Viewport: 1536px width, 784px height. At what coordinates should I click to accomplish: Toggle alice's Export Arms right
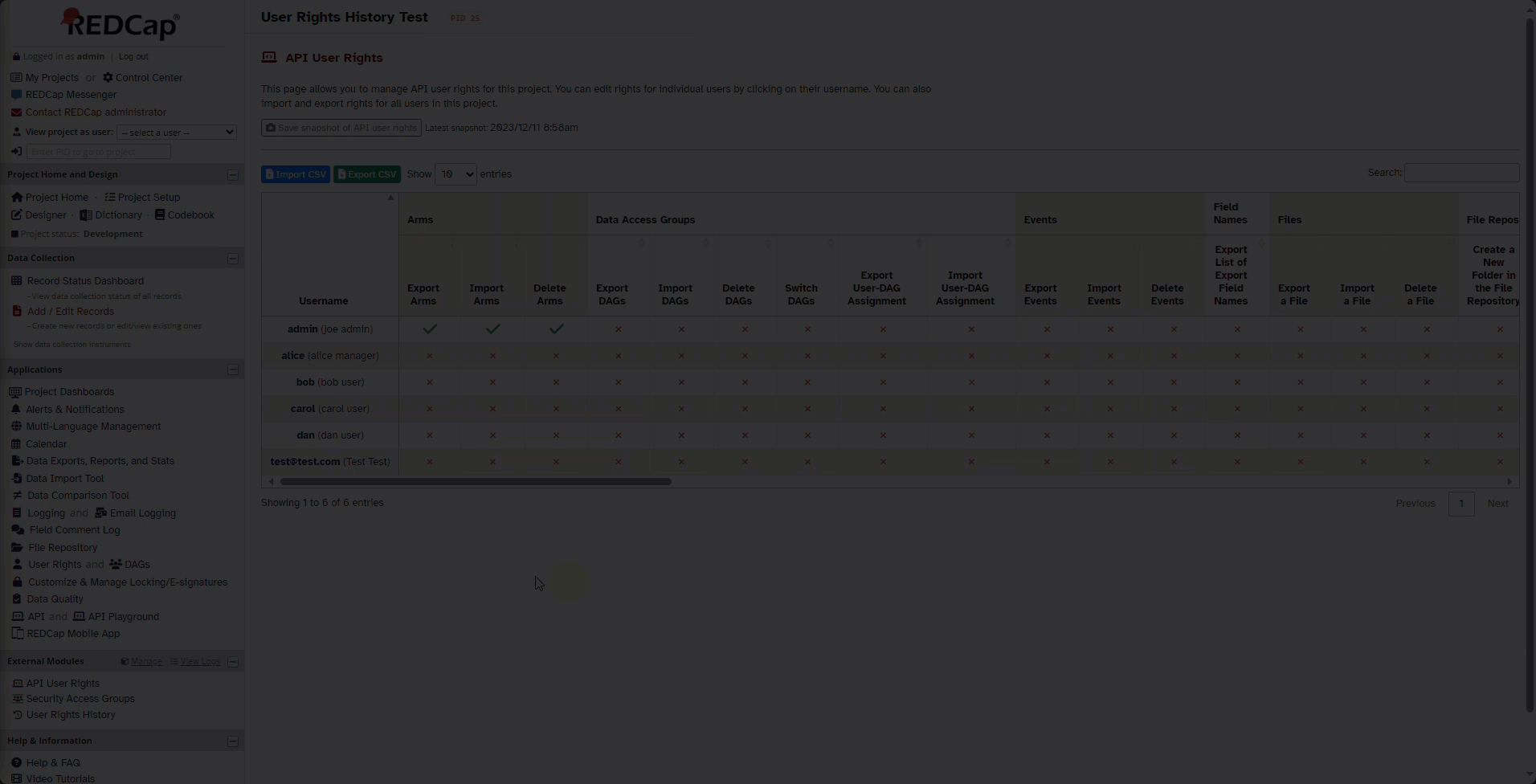tap(430, 356)
